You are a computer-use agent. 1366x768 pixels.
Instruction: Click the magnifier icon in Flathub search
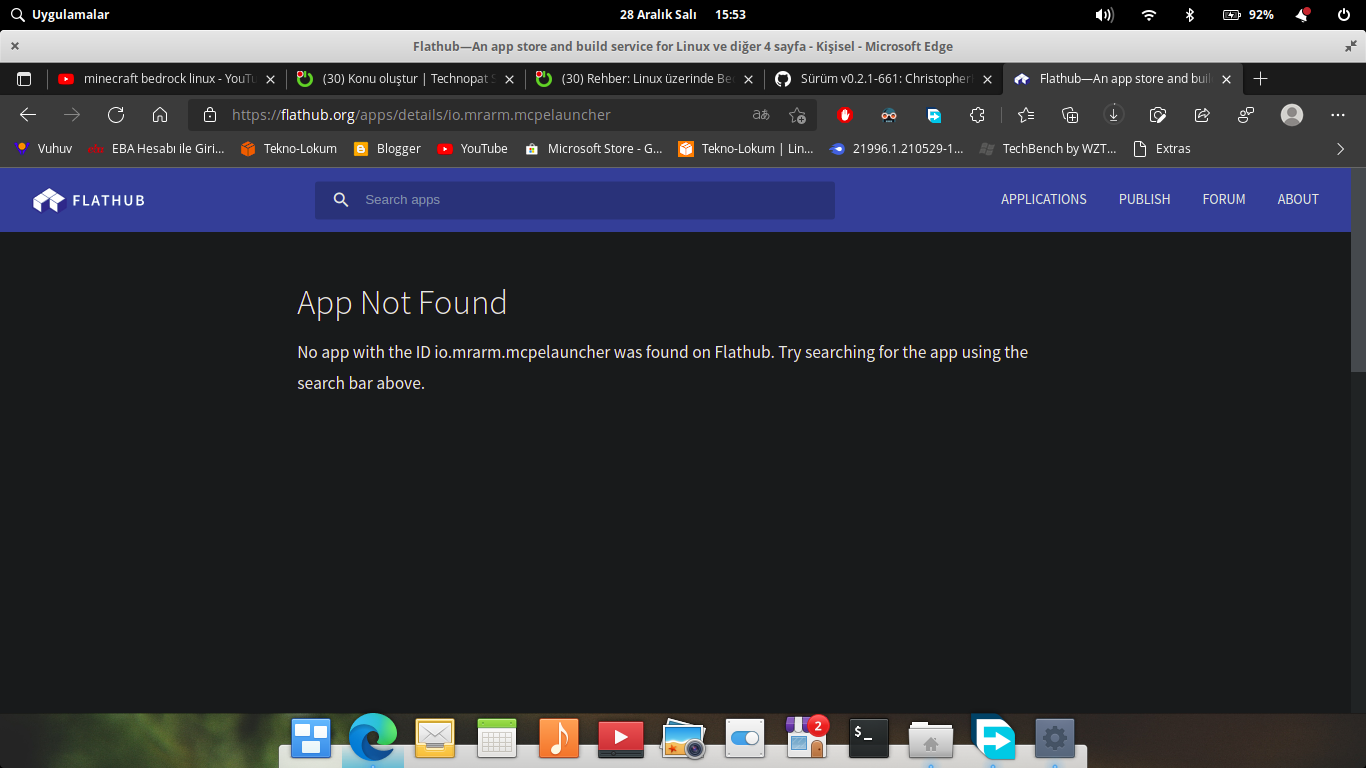pyautogui.click(x=341, y=200)
